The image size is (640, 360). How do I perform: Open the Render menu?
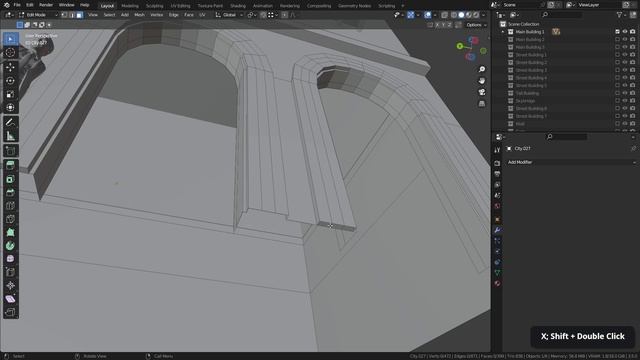coord(46,5)
